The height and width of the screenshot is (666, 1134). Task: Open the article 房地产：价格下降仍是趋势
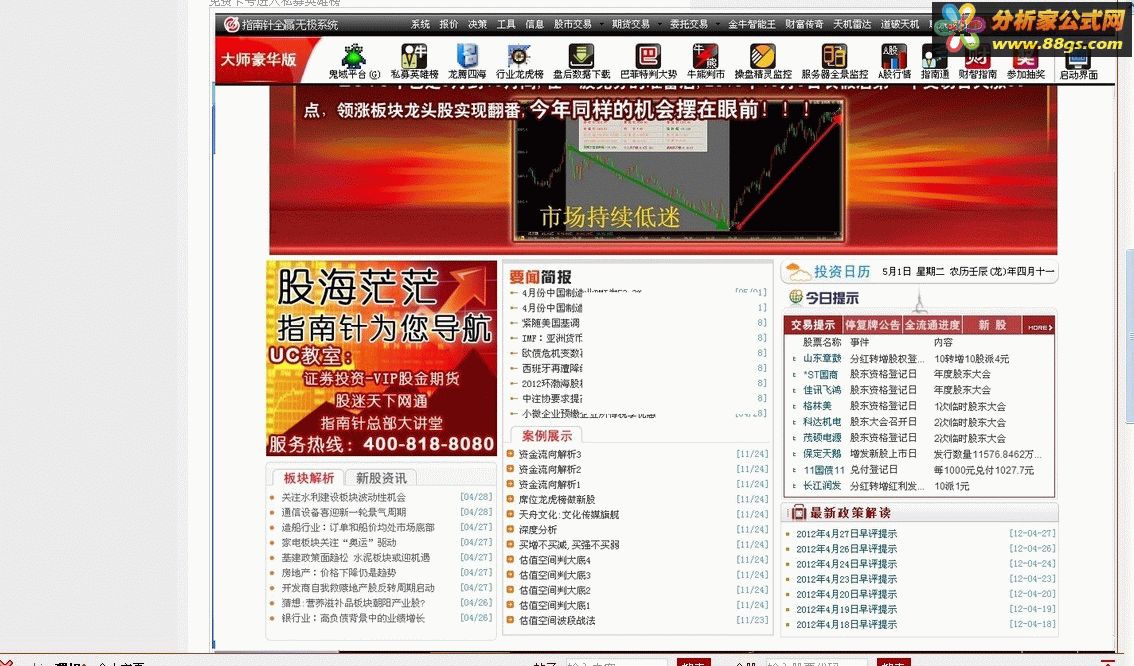point(338,572)
